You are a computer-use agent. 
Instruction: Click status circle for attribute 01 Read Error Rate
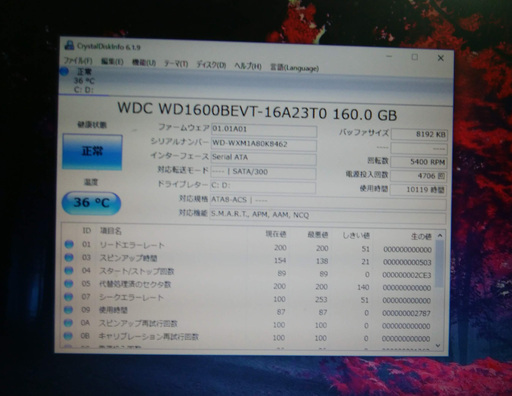click(69, 244)
